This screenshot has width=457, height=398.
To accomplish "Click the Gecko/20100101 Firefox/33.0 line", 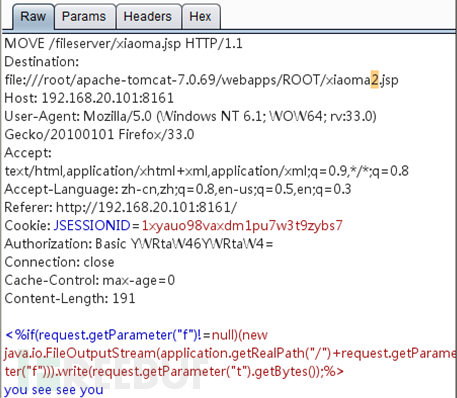I will (99, 135).
